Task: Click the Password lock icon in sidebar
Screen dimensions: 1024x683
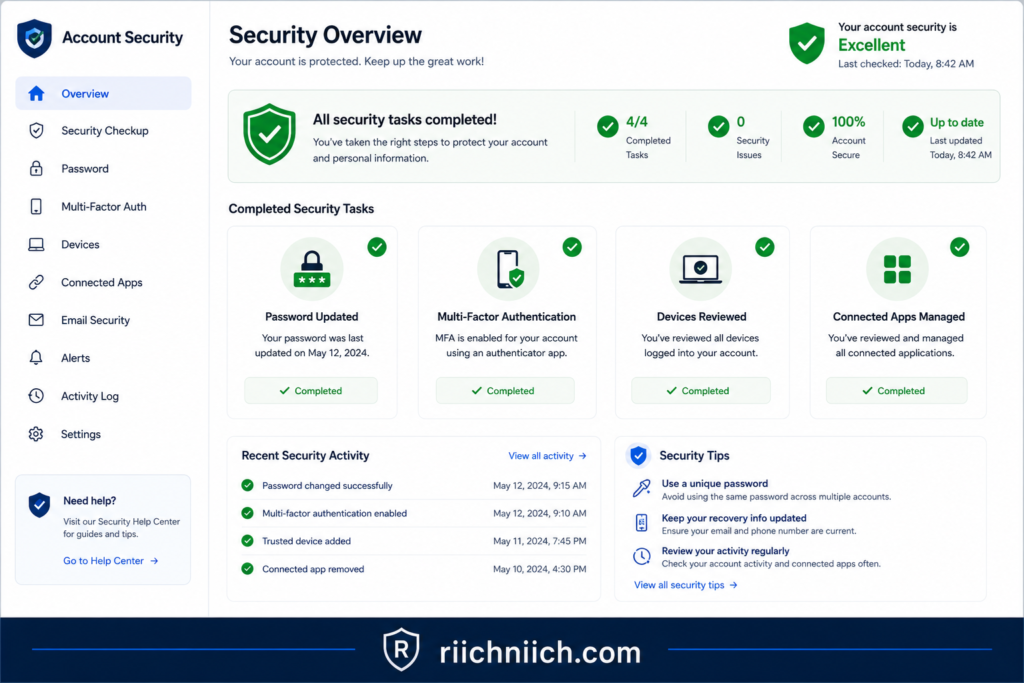Action: [37, 168]
